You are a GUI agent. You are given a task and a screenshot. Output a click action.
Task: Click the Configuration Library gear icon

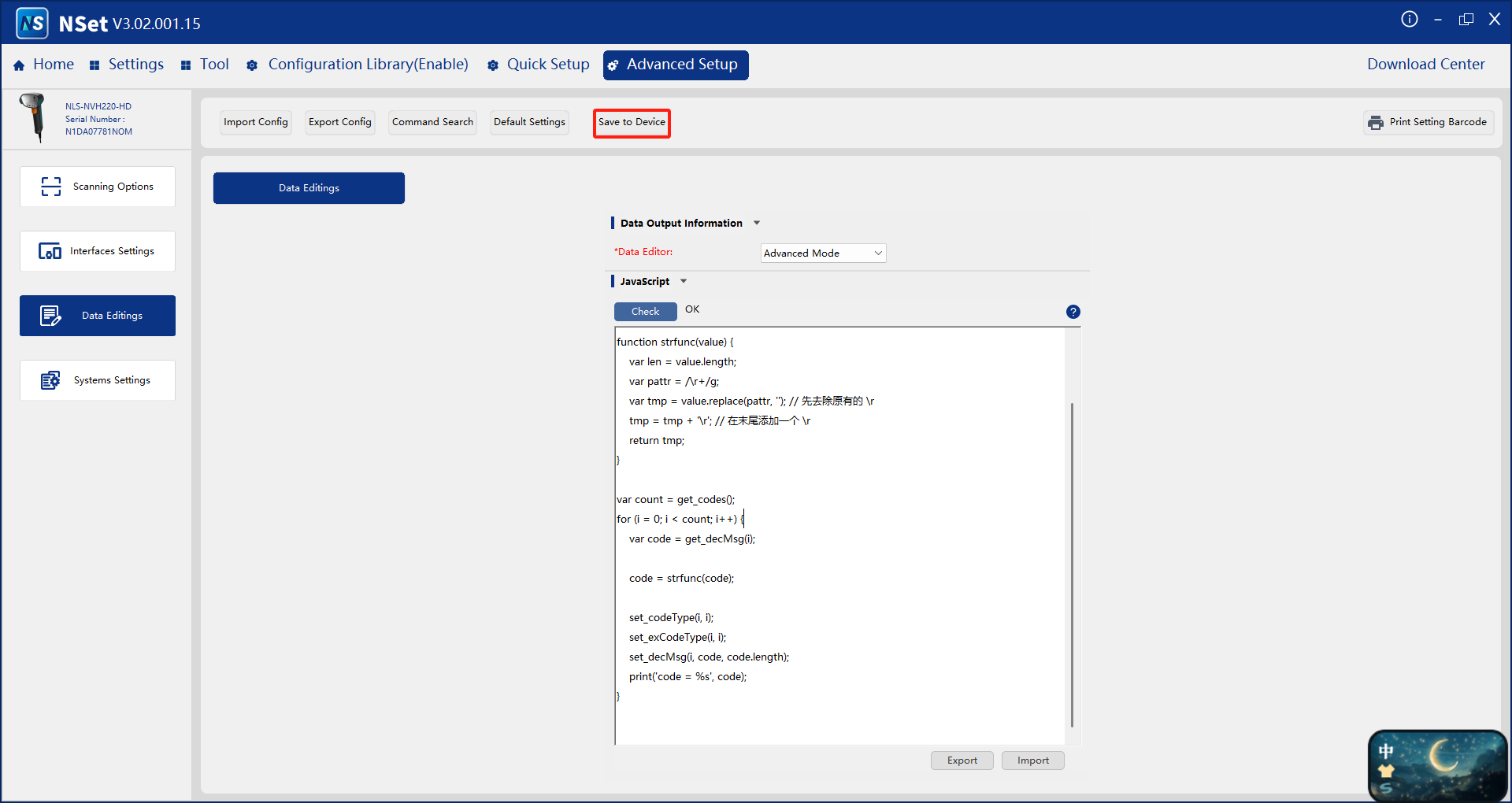pos(252,65)
